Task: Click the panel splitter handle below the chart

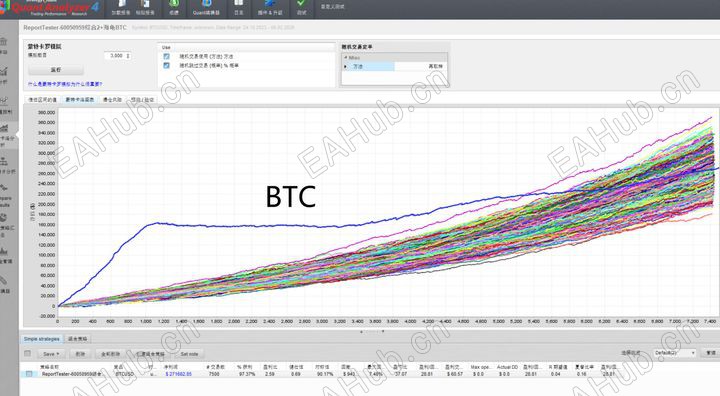Action: tap(372, 331)
